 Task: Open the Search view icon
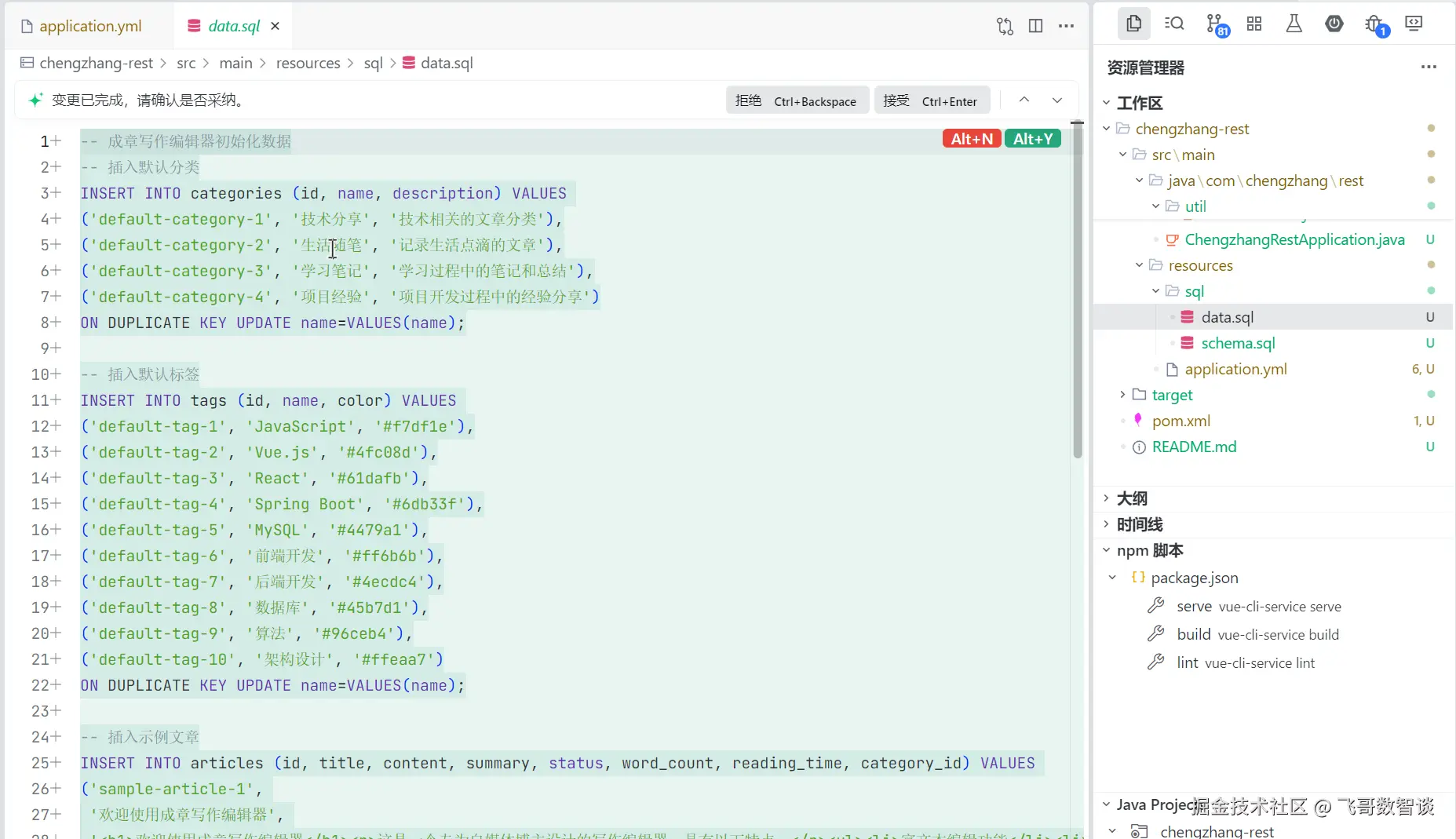click(x=1174, y=24)
